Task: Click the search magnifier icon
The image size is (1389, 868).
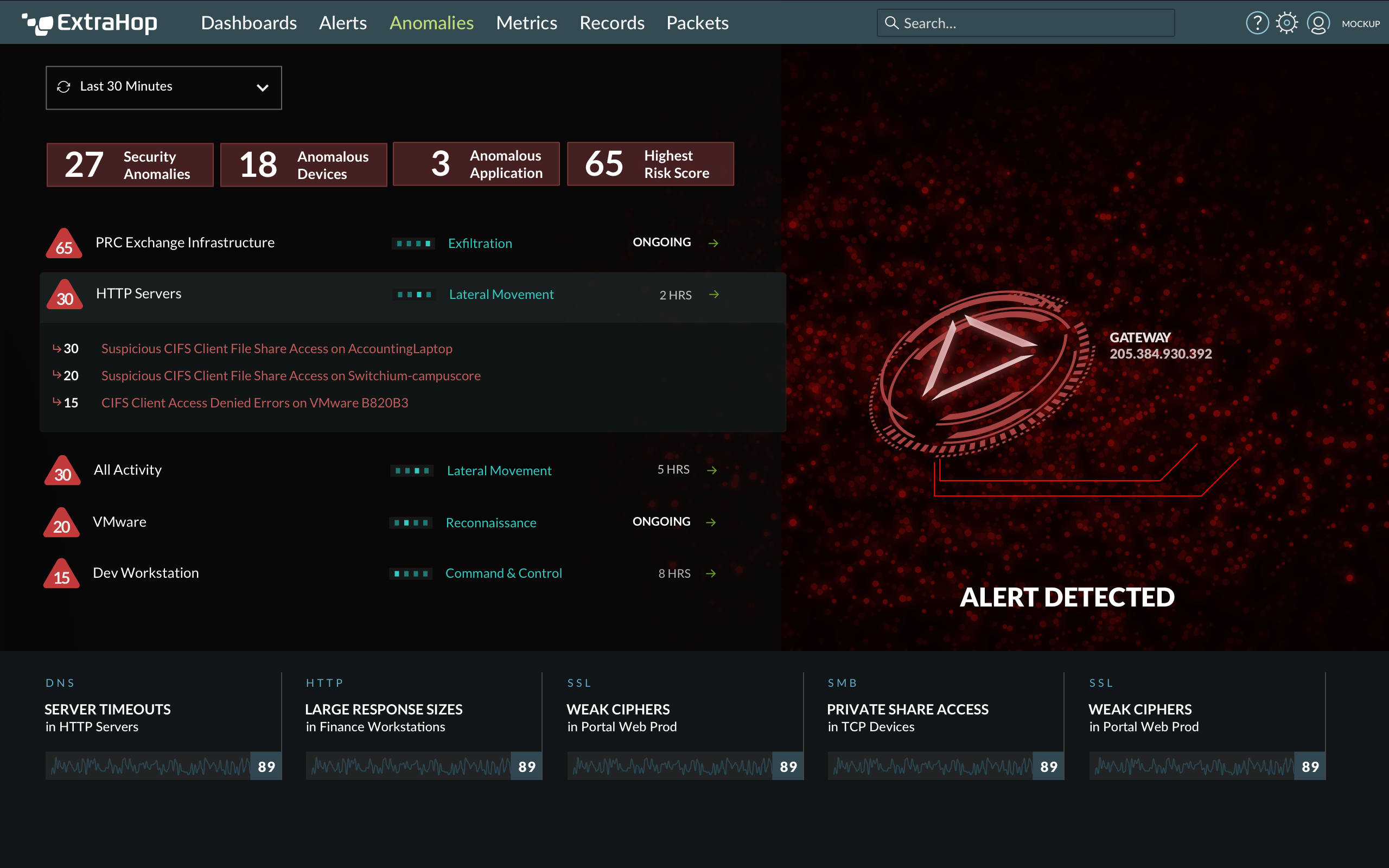Action: [891, 23]
